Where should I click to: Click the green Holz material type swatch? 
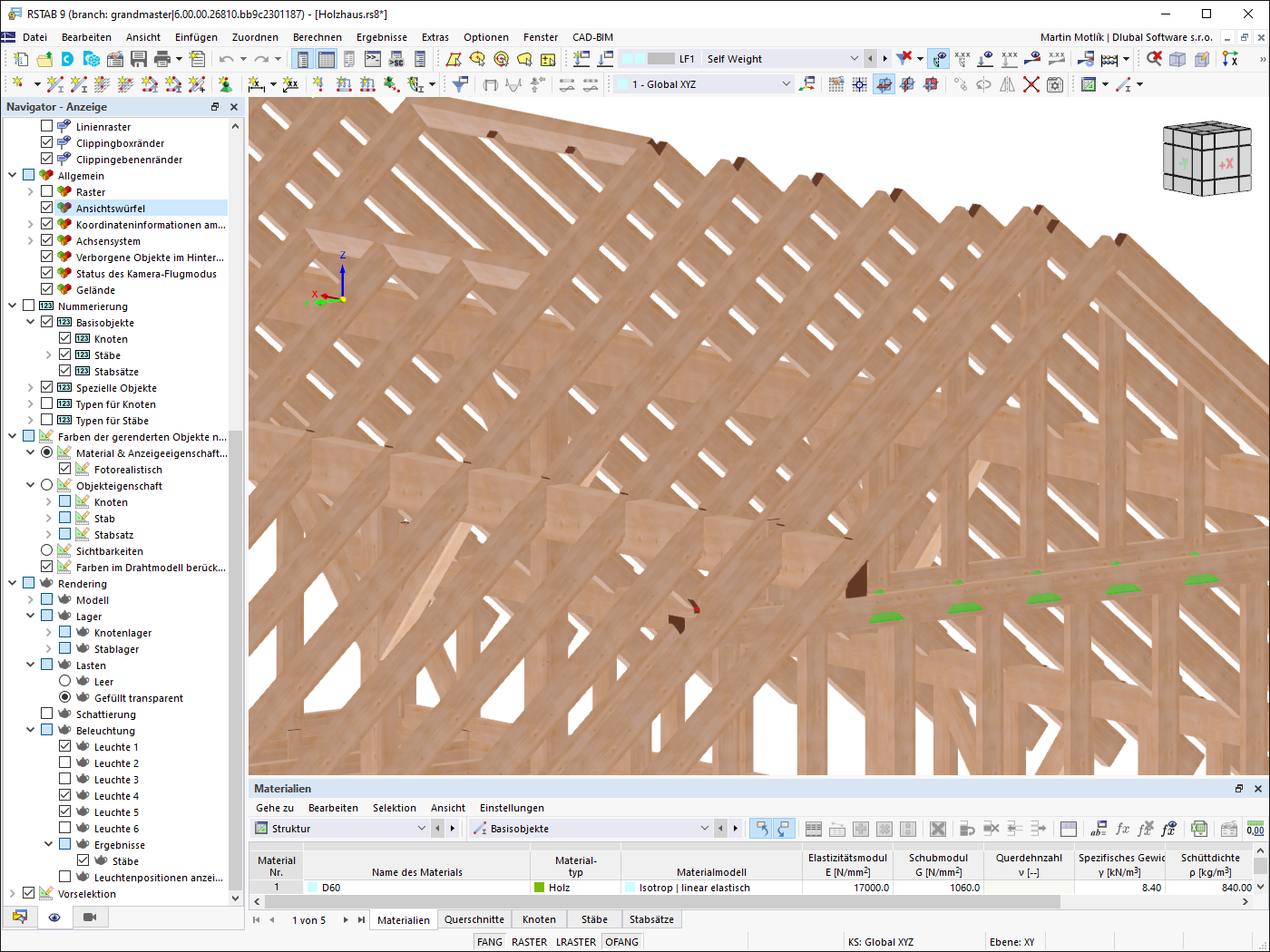539,888
